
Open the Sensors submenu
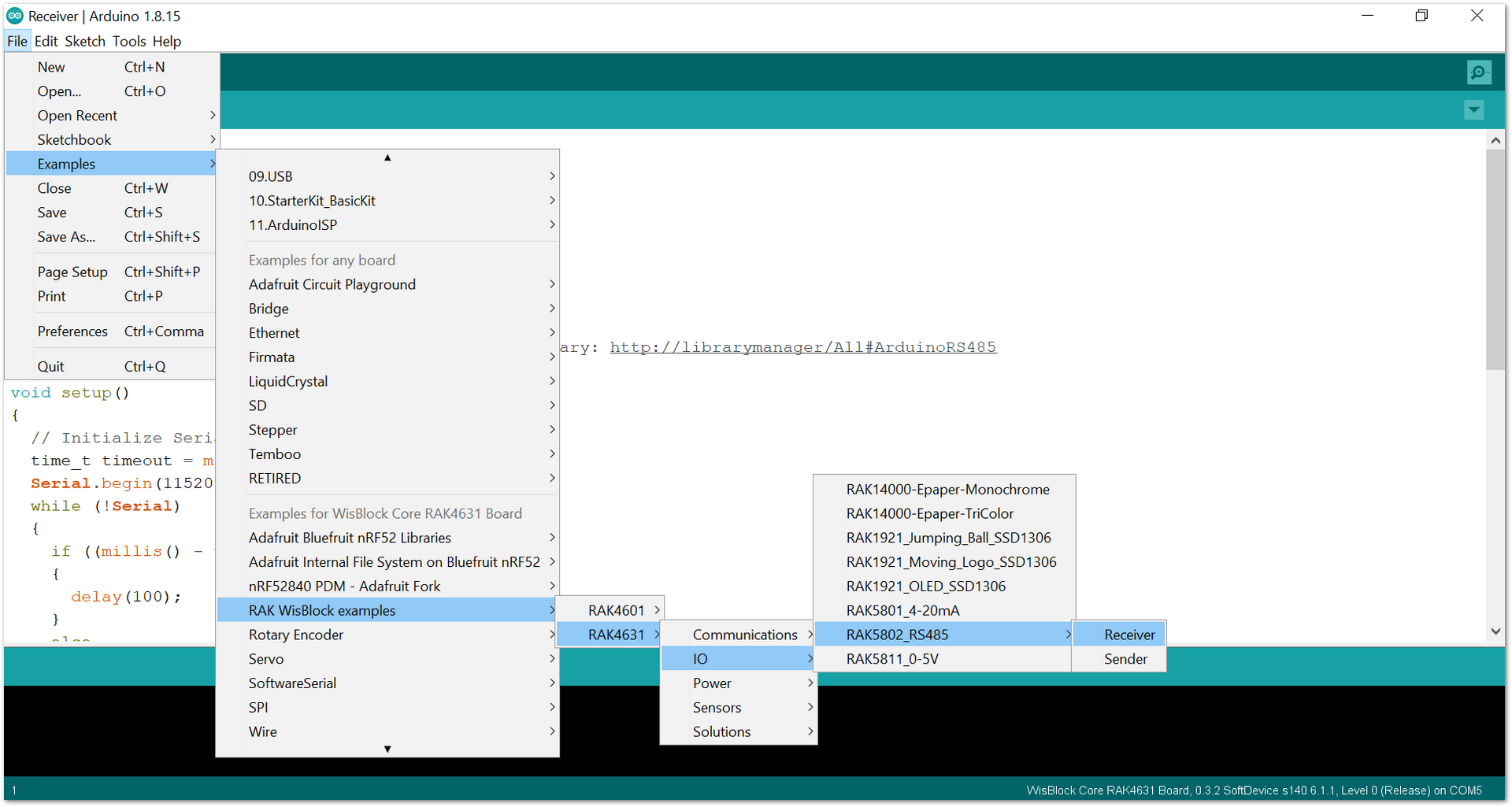coord(739,708)
